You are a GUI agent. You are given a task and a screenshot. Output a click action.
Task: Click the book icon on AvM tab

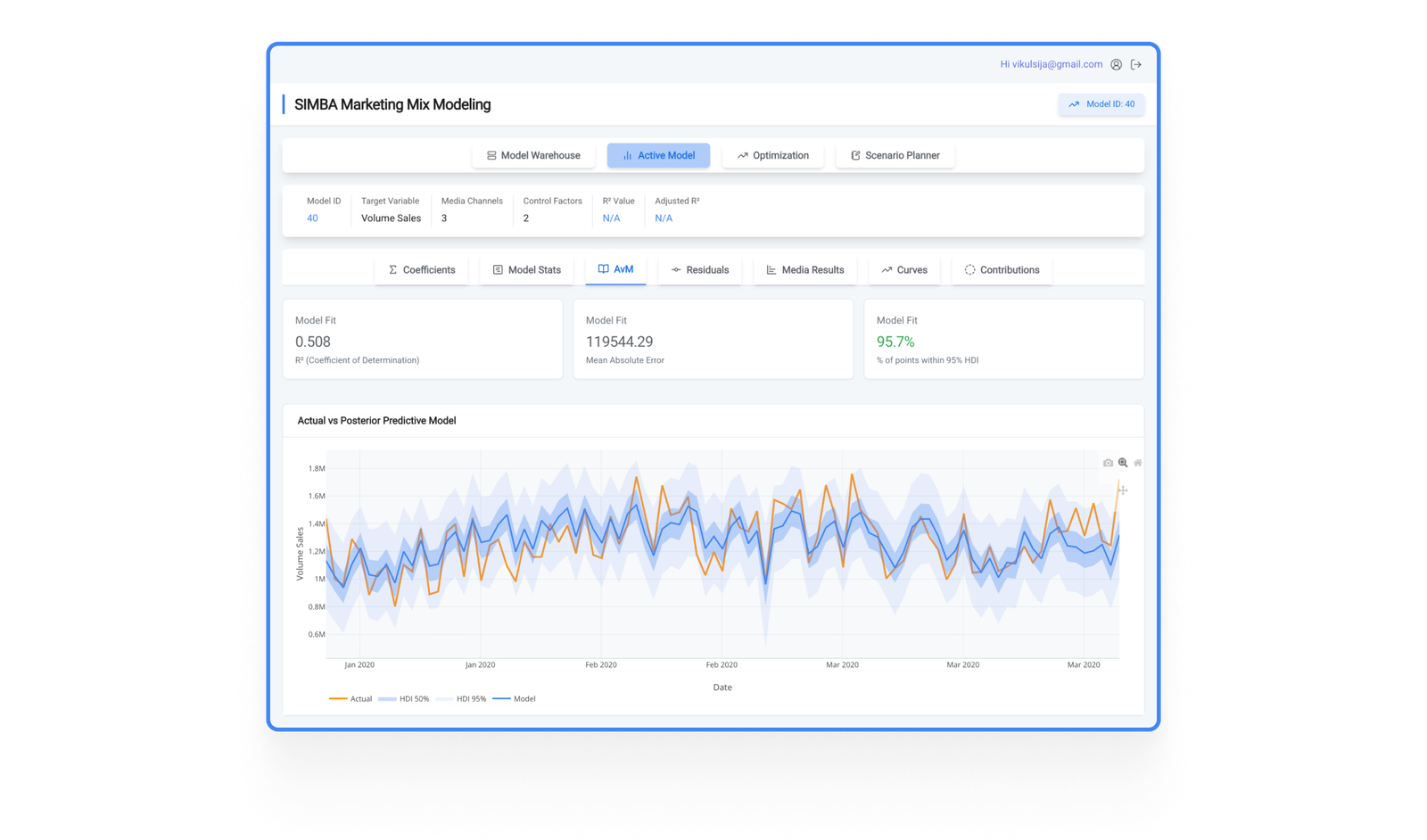603,269
